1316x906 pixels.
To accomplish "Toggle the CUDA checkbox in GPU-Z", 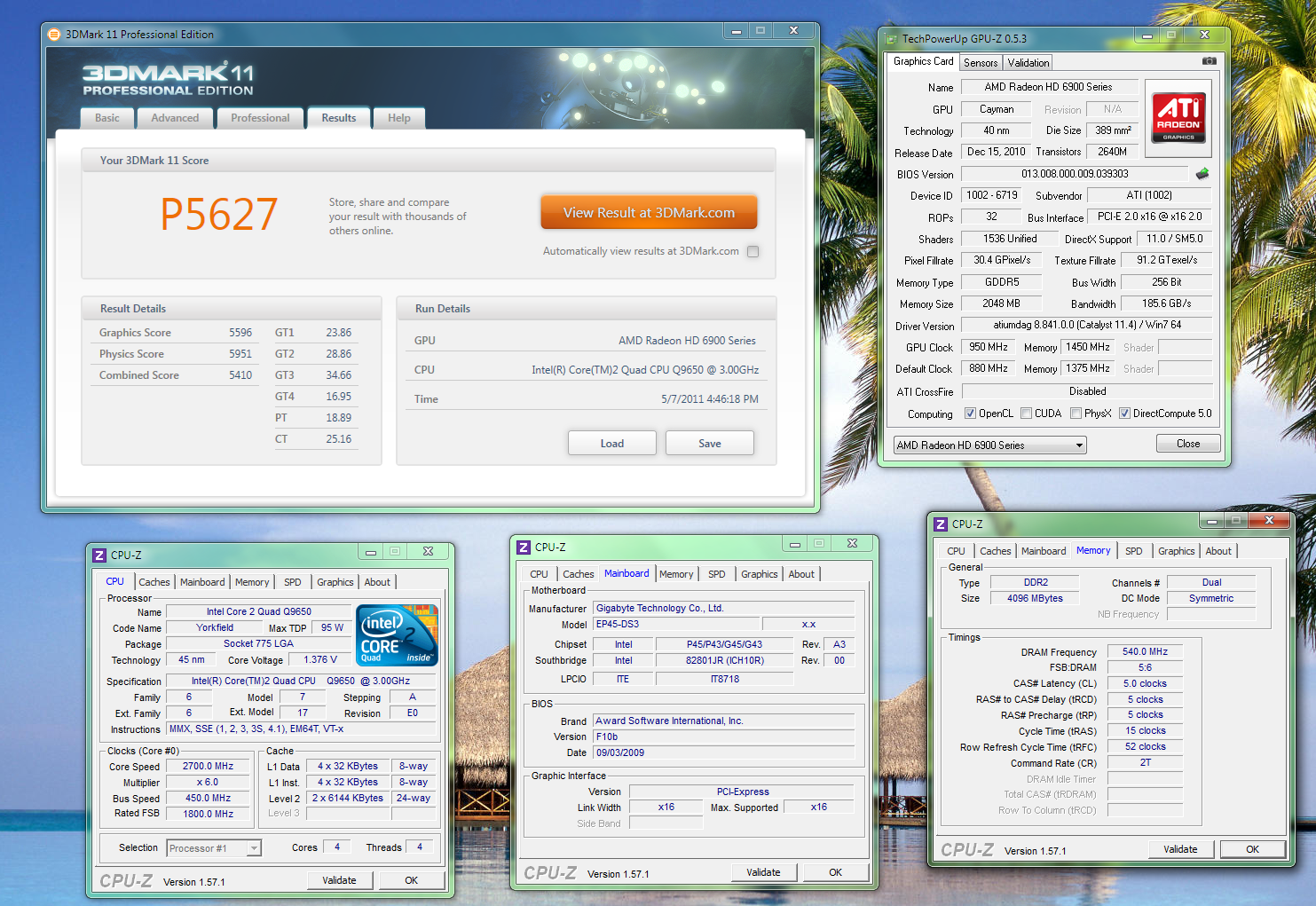I will 1026,413.
